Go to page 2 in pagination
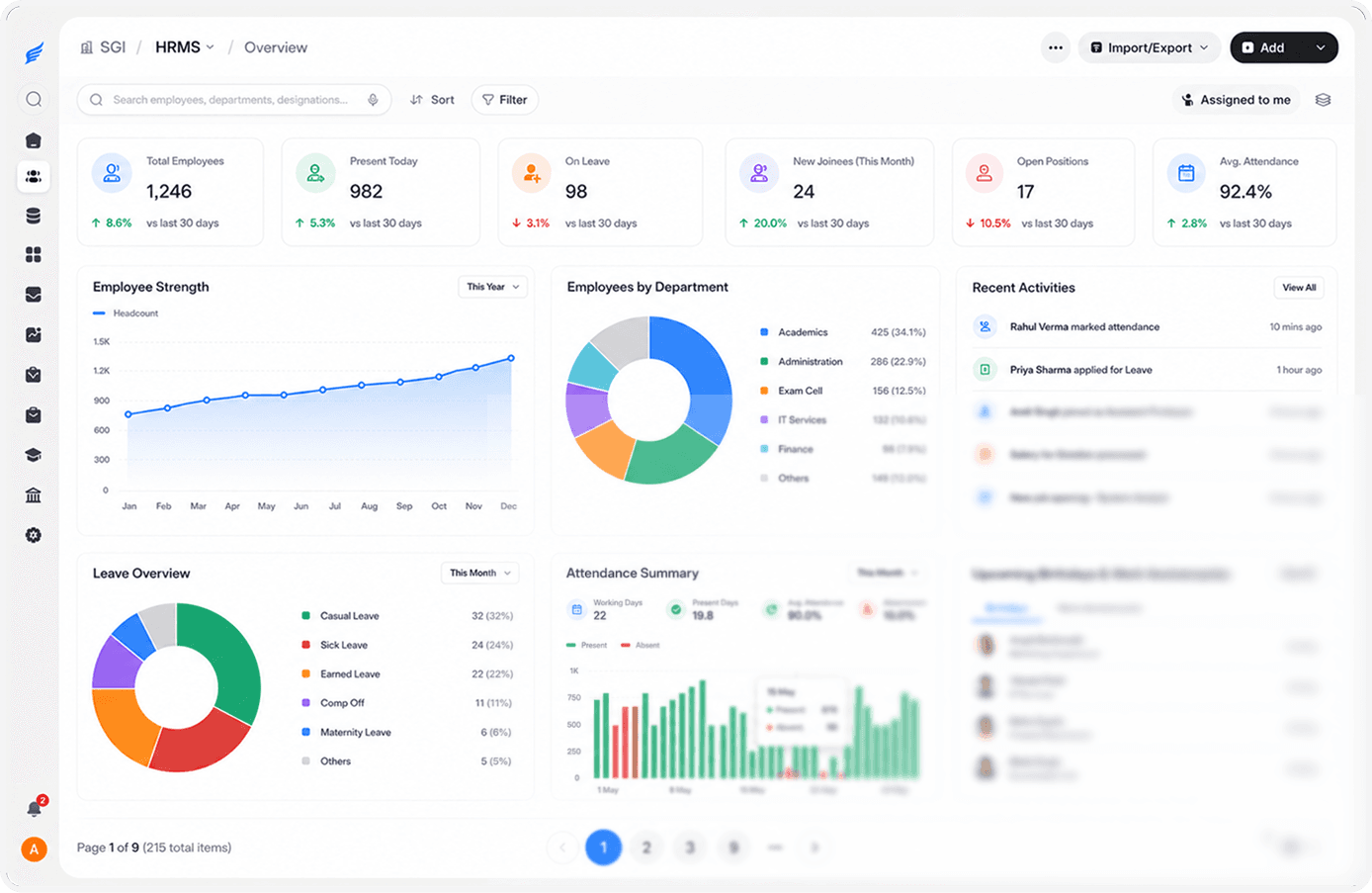 coord(646,848)
